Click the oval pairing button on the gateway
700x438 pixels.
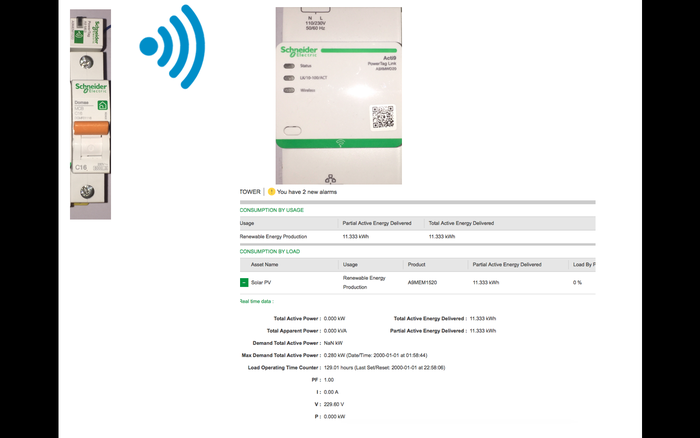(292, 130)
